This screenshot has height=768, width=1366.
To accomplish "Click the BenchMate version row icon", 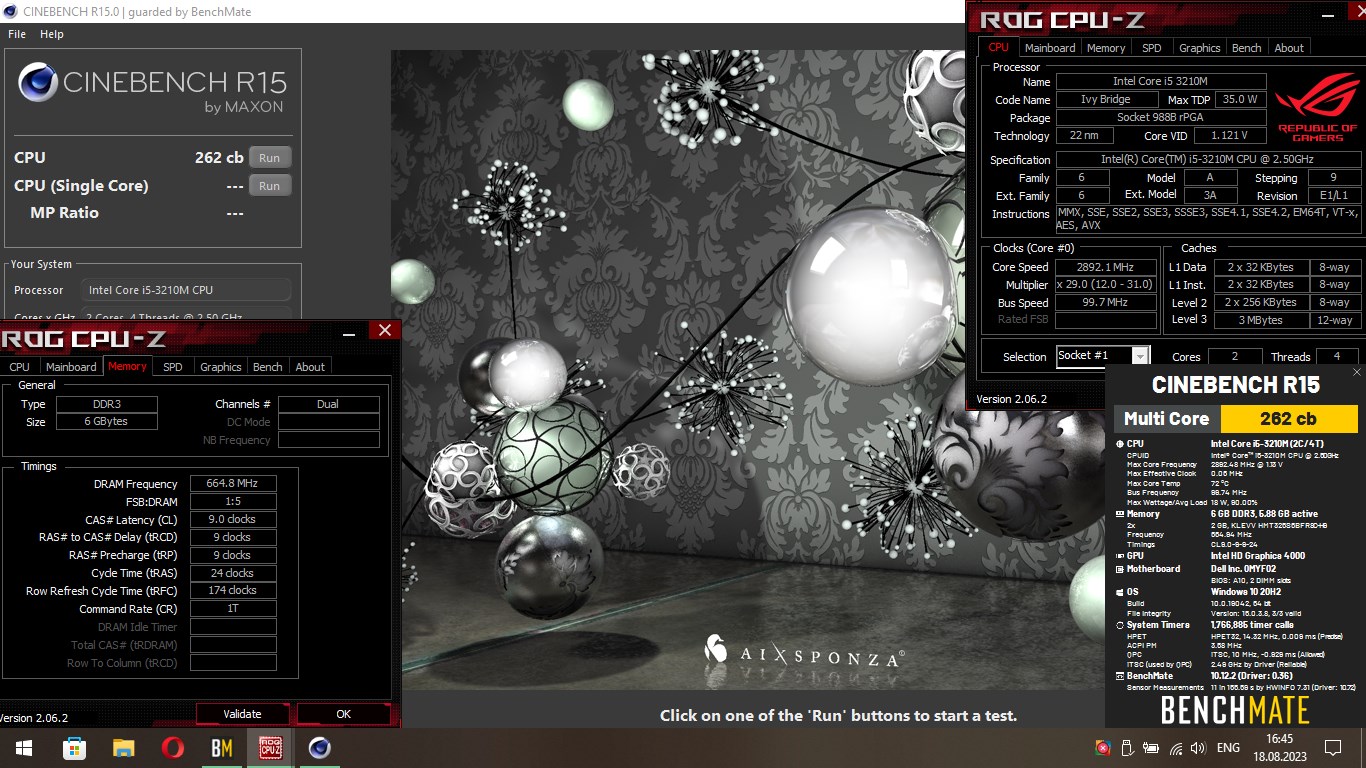I will (x=1119, y=676).
